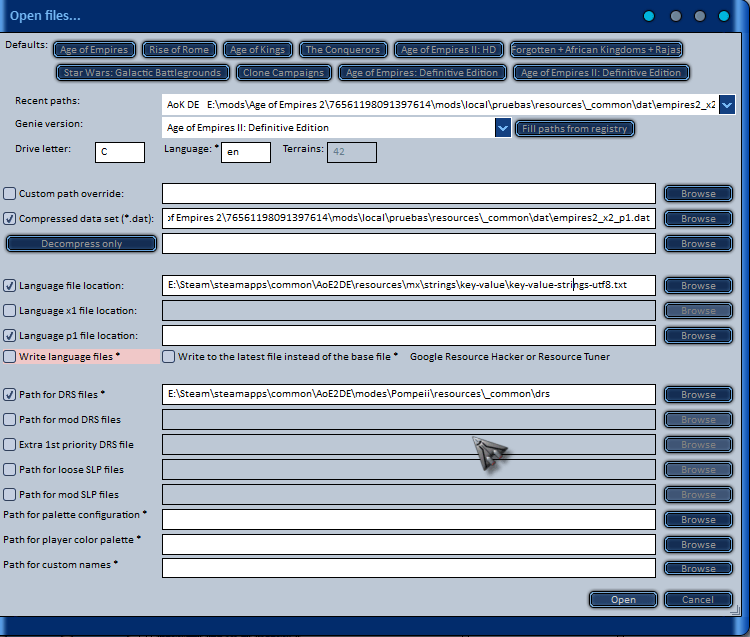Browse for Language file location
The height and width of the screenshot is (637, 750).
(698, 286)
